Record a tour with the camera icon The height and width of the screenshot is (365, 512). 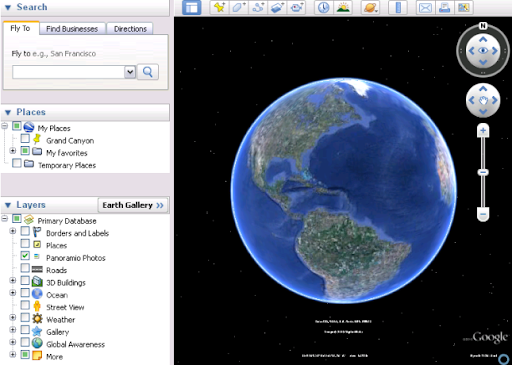(296, 7)
